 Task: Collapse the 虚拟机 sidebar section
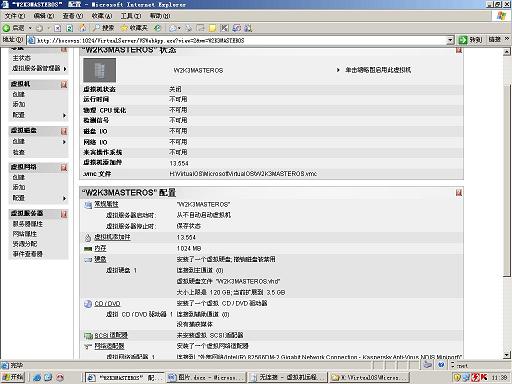coord(64,85)
